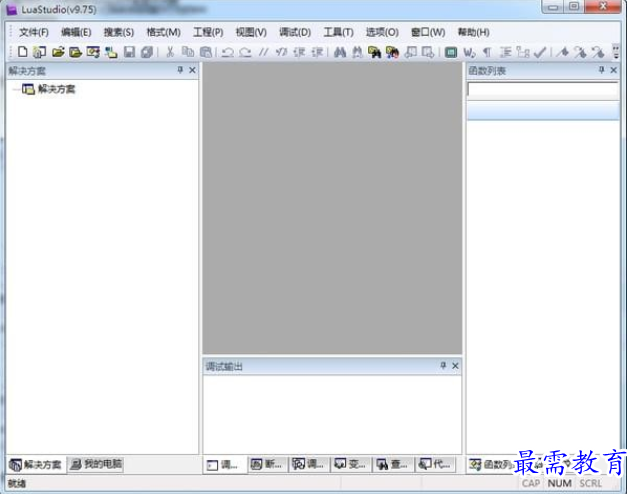Close the 函数列表 panel

614,70
